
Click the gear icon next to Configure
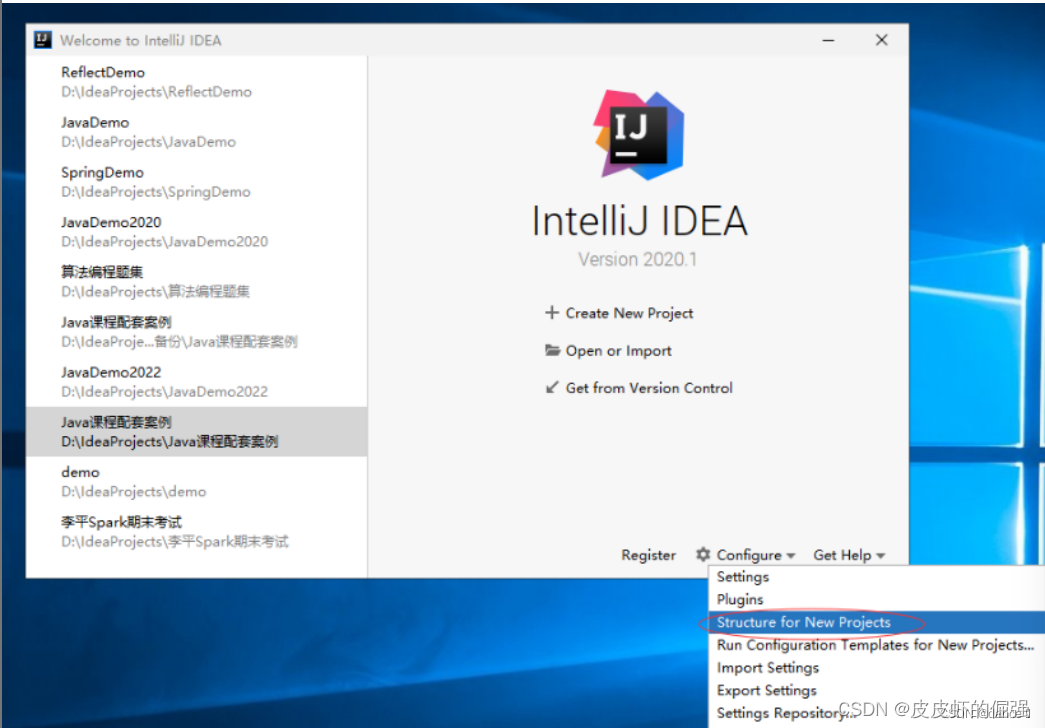(703, 554)
